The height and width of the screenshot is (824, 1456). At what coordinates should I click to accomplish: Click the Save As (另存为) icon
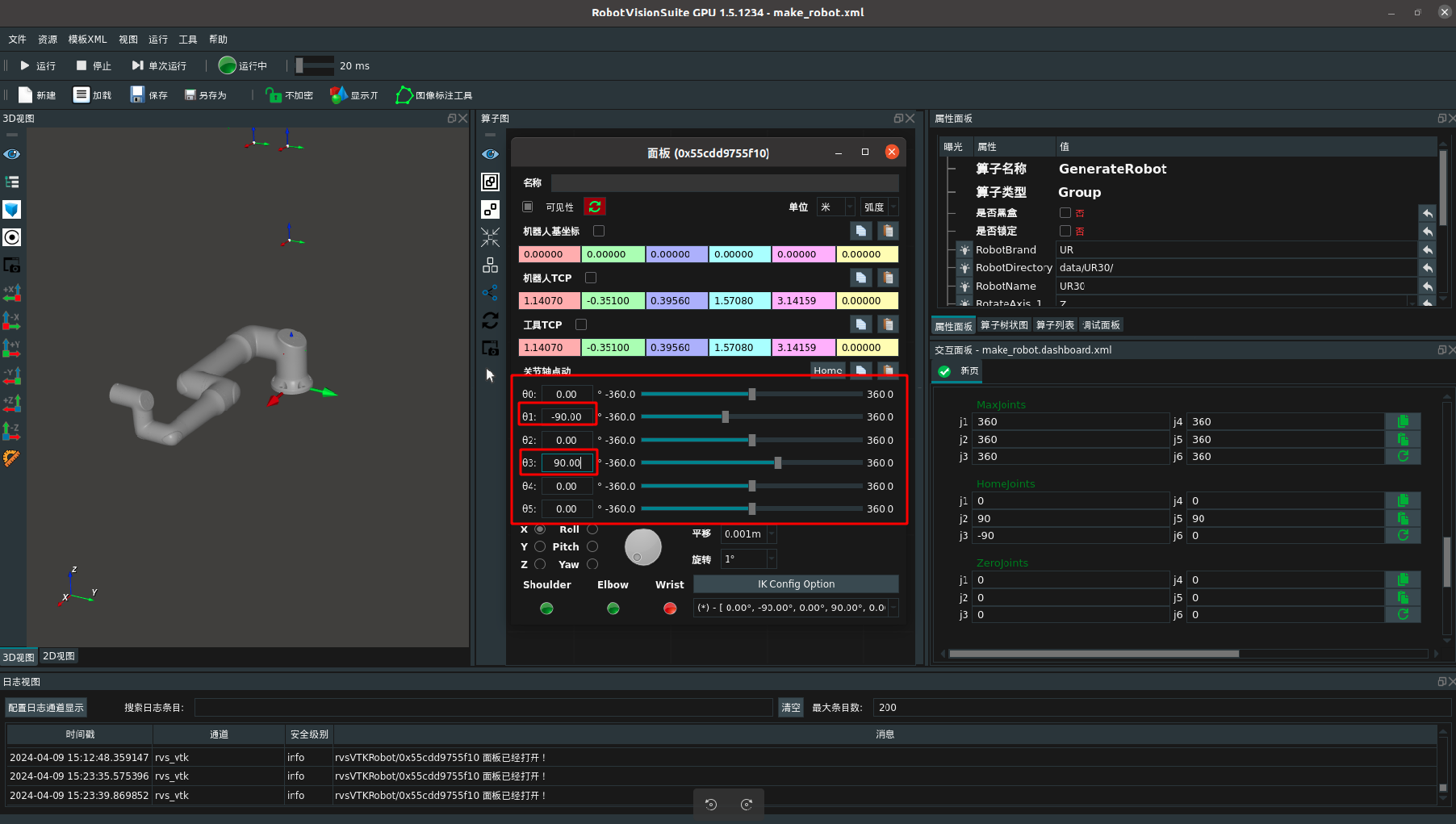[190, 95]
